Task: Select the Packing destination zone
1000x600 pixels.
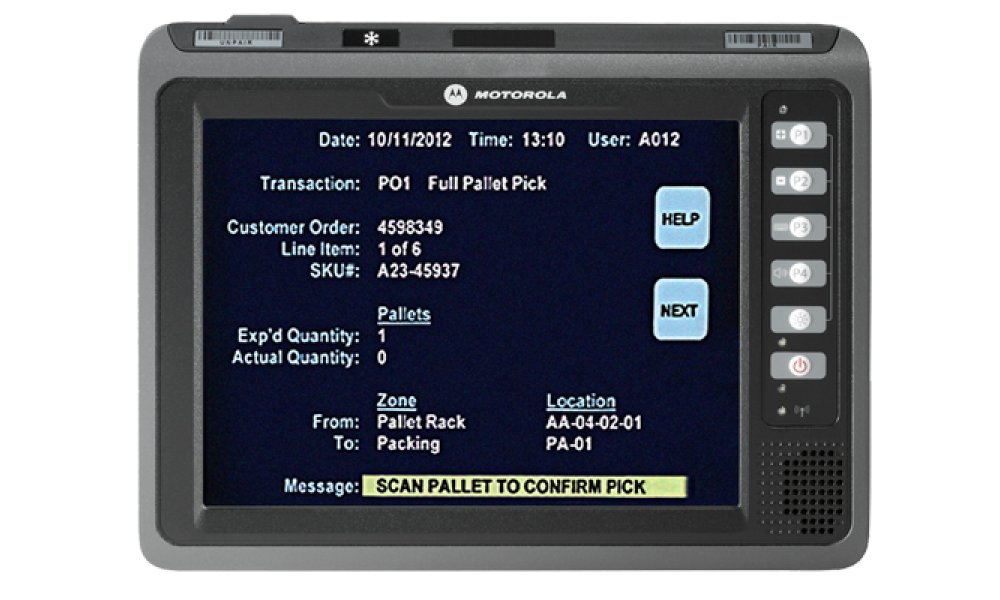Action: tap(408, 443)
